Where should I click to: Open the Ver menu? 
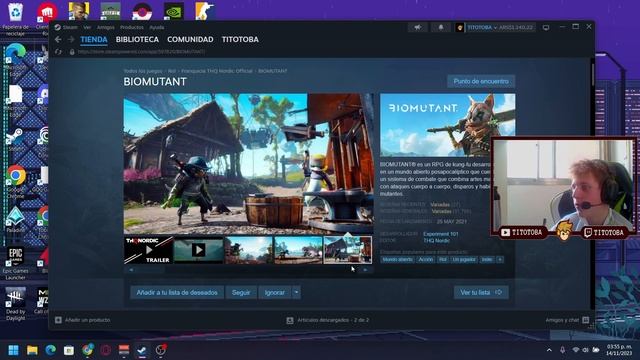click(x=87, y=27)
